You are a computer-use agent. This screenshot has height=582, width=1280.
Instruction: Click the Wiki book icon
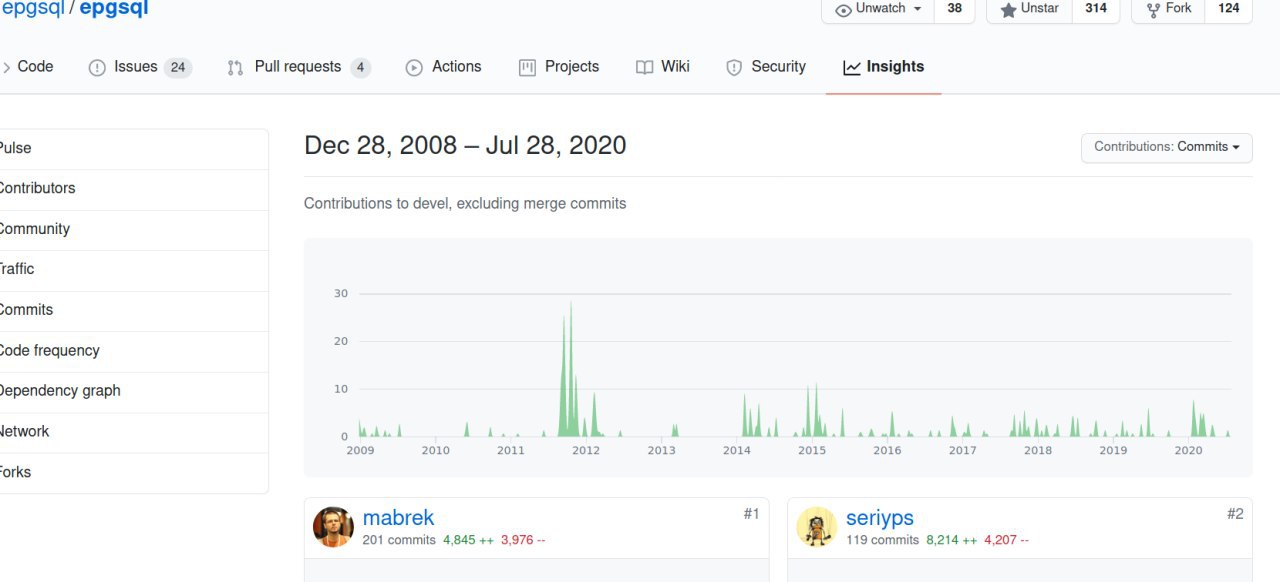(x=645, y=68)
